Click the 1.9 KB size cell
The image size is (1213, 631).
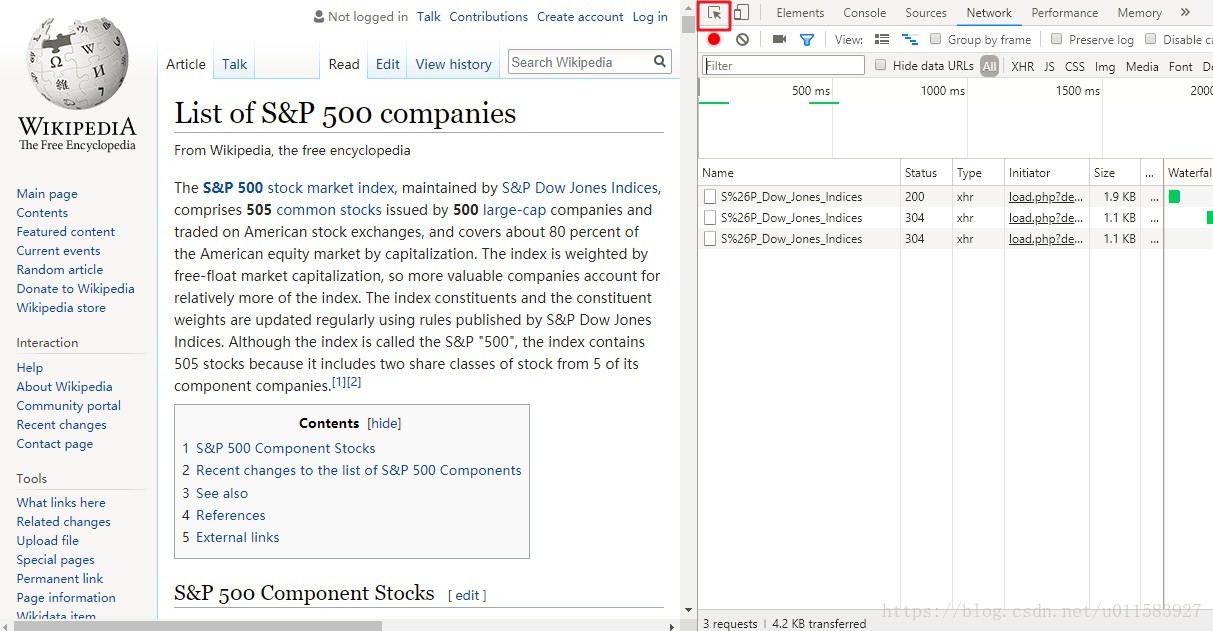click(x=1115, y=197)
